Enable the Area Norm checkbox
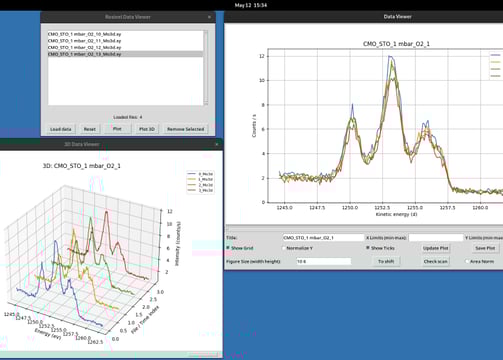The height and width of the screenshot is (360, 503). (467, 262)
